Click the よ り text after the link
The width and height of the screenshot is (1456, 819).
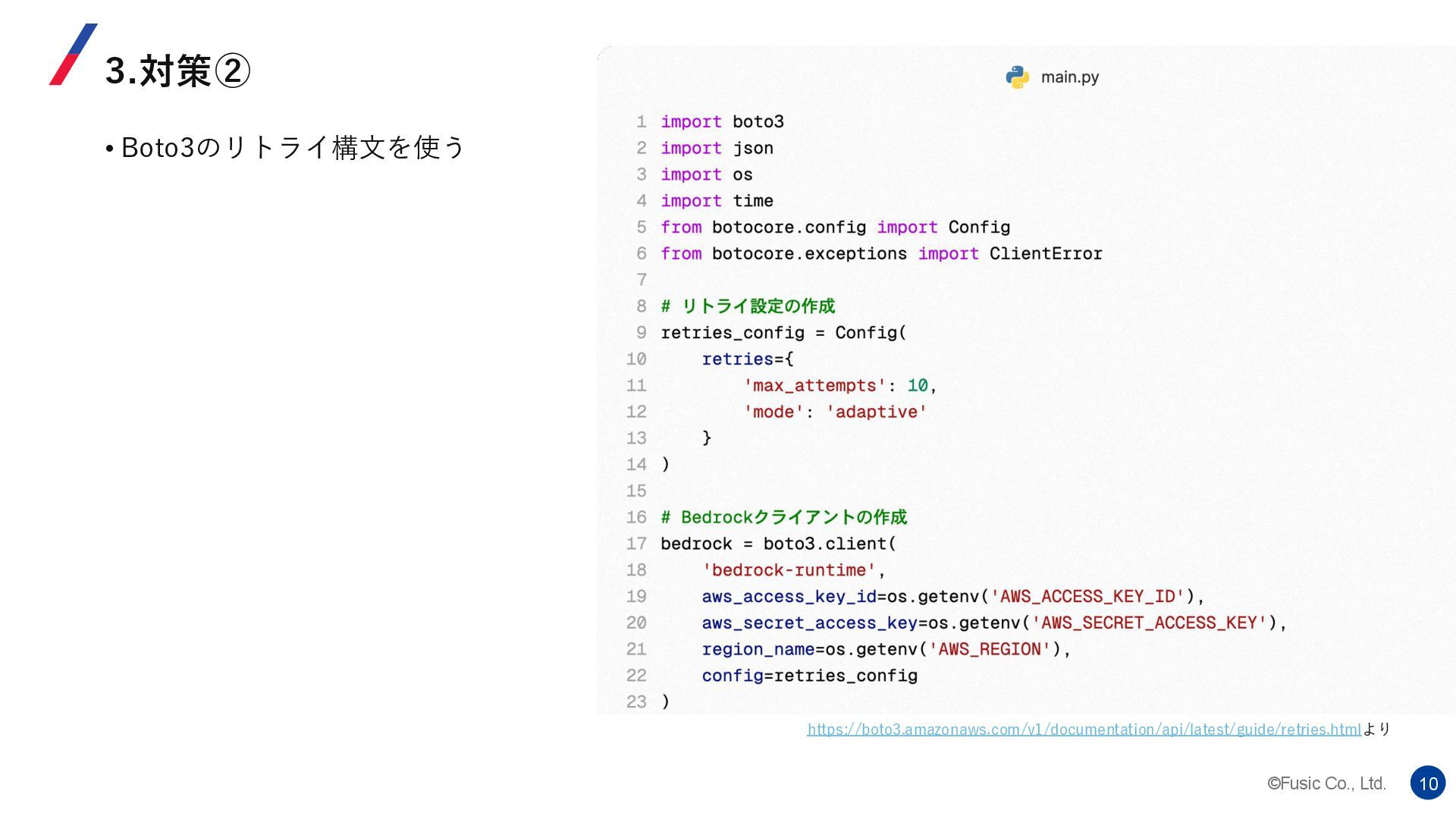click(1376, 730)
